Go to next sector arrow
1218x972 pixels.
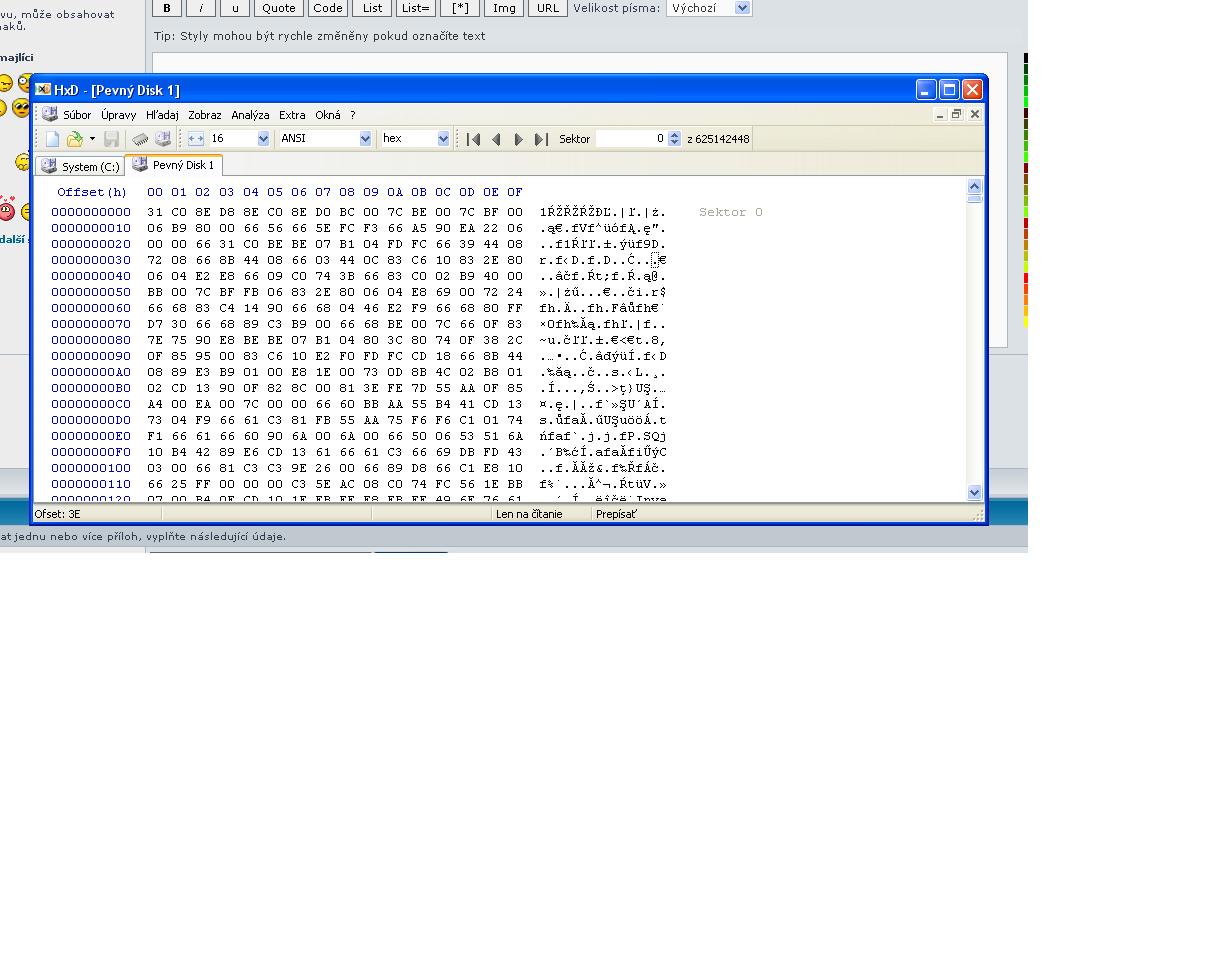coord(518,139)
